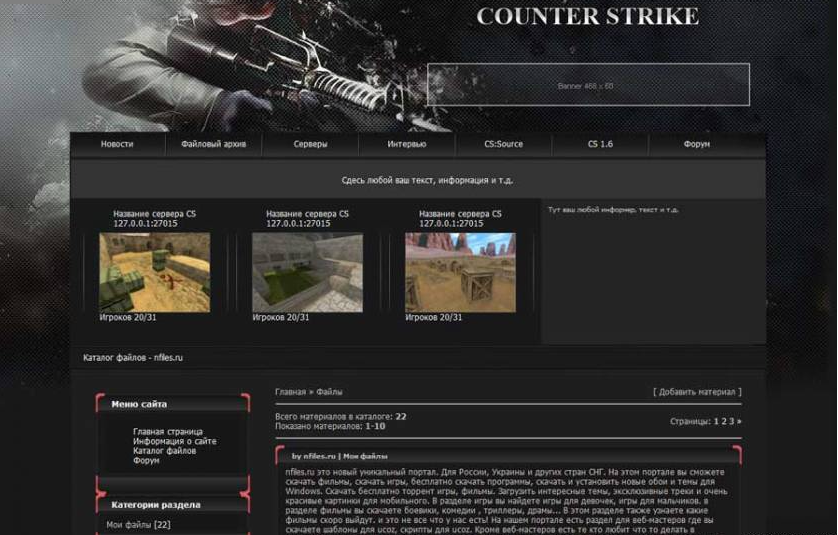Viewport: 838px width, 535px height.
Task: Open Главная страница in site menu
Action: 167,432
